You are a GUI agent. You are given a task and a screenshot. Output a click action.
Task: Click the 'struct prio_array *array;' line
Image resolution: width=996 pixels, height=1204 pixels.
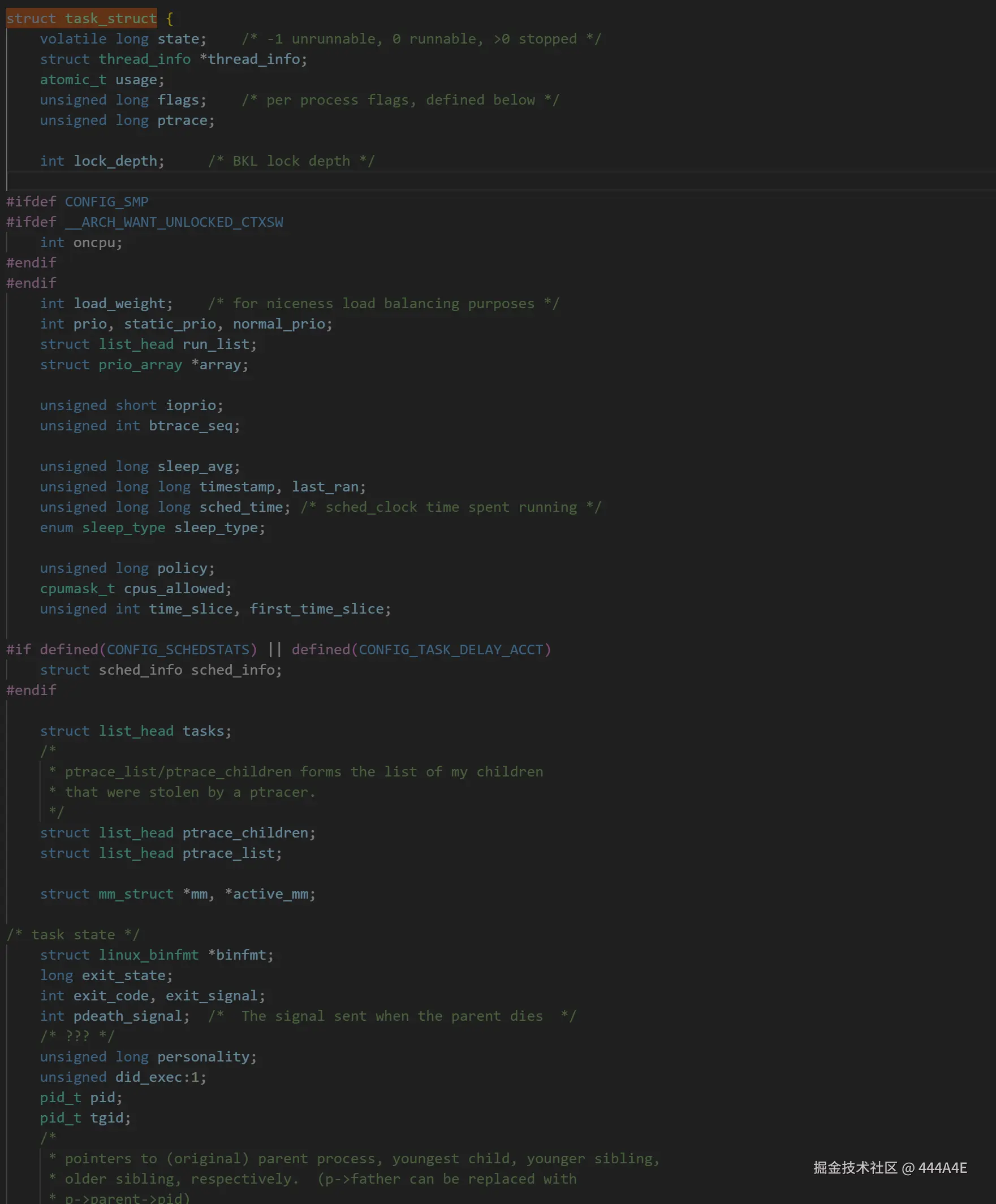(144, 365)
